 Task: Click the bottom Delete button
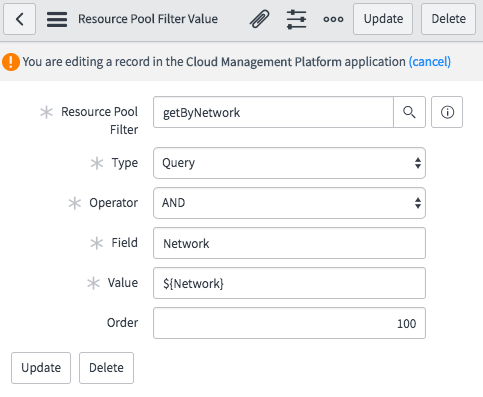click(x=106, y=368)
